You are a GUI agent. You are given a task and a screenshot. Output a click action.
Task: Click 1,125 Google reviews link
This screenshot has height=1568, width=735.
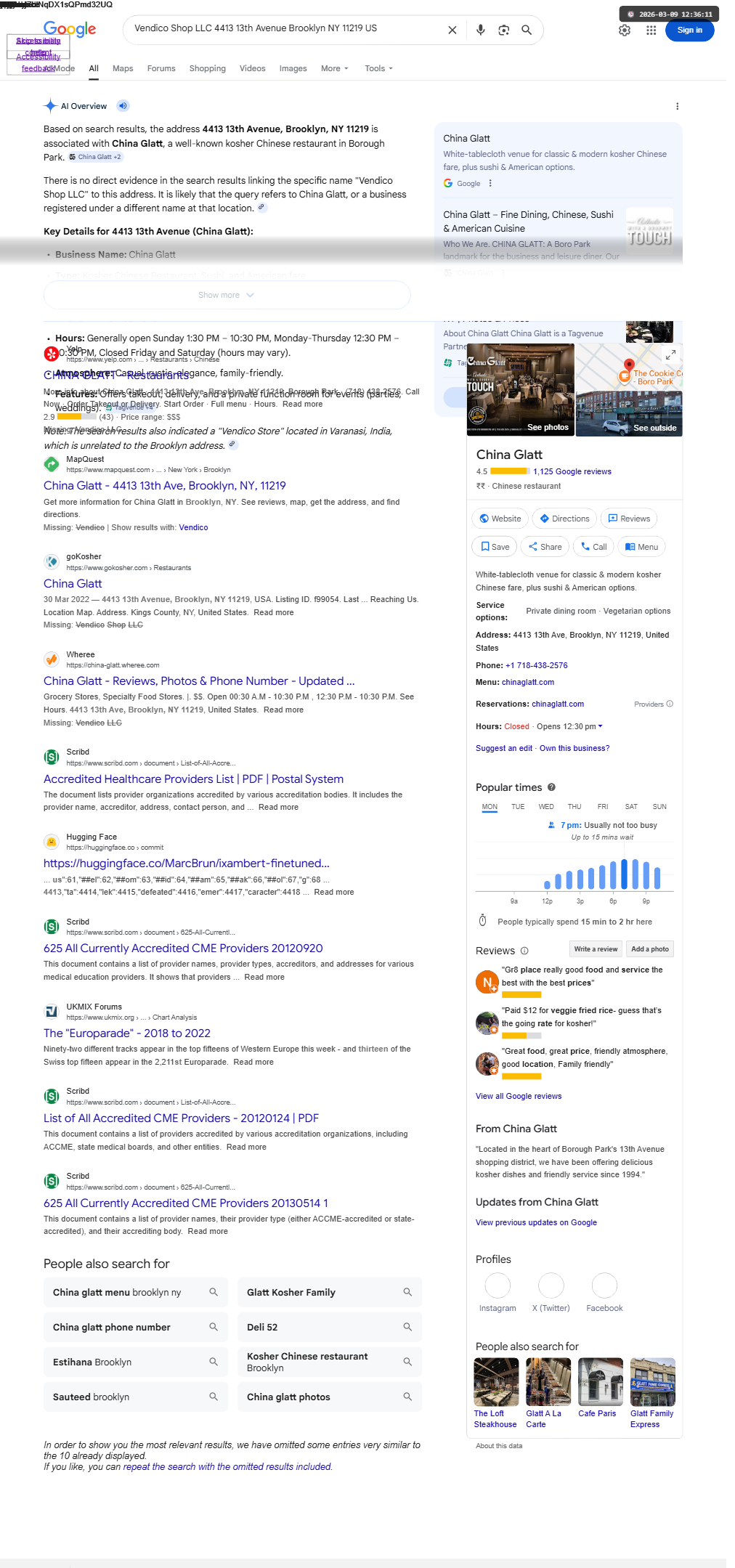[572, 471]
